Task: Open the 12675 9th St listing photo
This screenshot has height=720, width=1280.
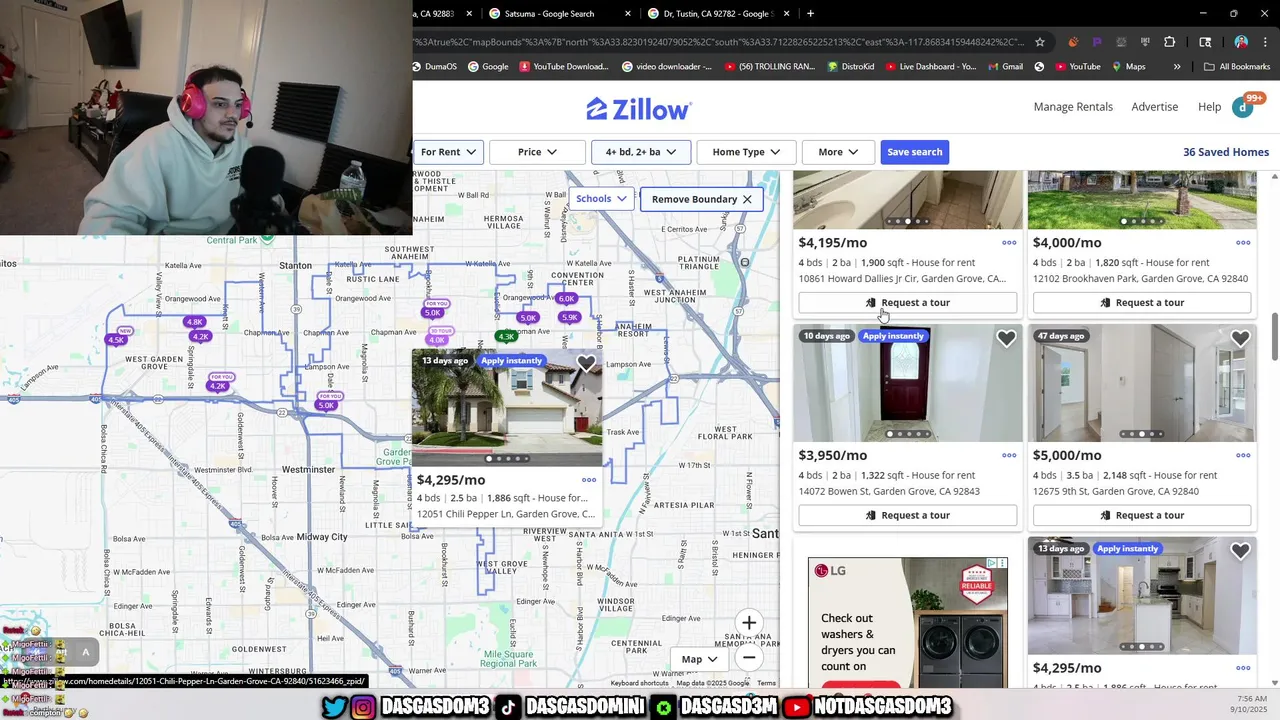Action: point(1142,383)
